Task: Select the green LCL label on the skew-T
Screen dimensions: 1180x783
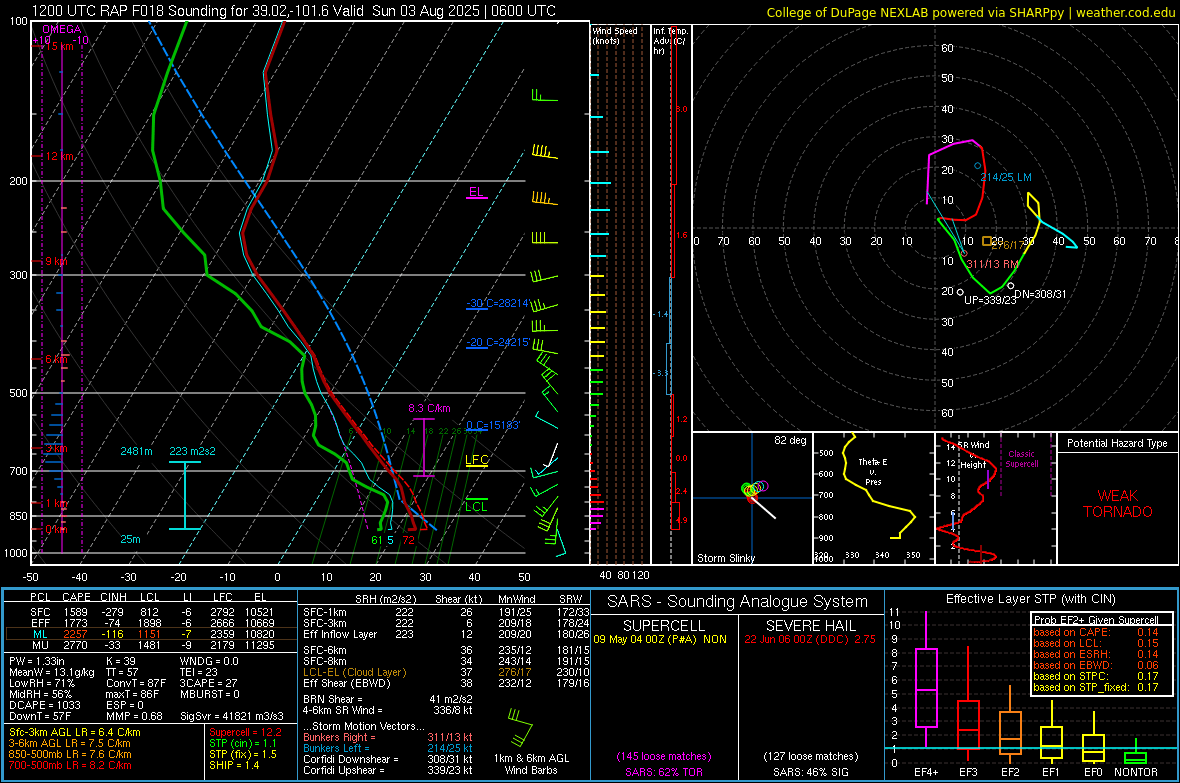Action: point(476,507)
